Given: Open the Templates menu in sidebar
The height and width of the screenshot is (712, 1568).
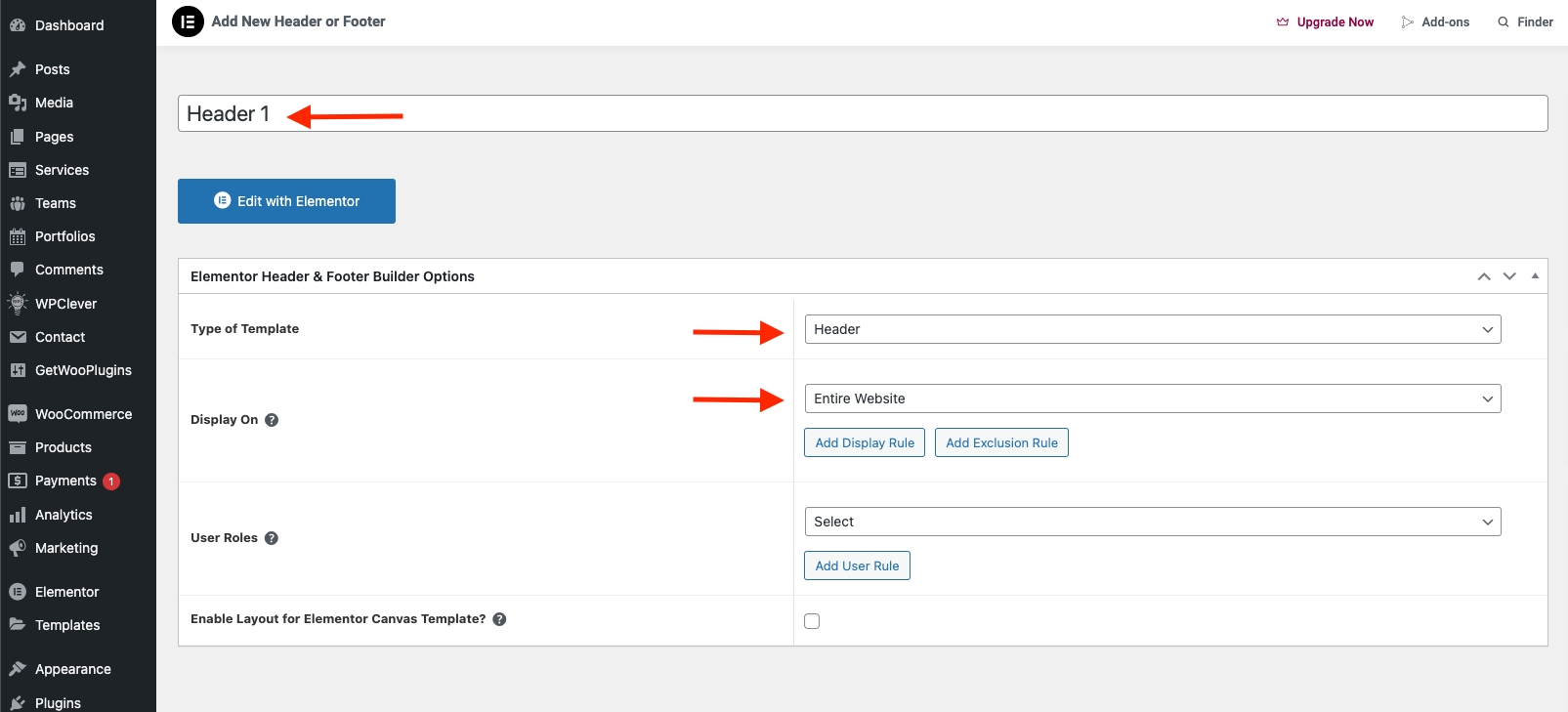Looking at the screenshot, I should tap(67, 625).
